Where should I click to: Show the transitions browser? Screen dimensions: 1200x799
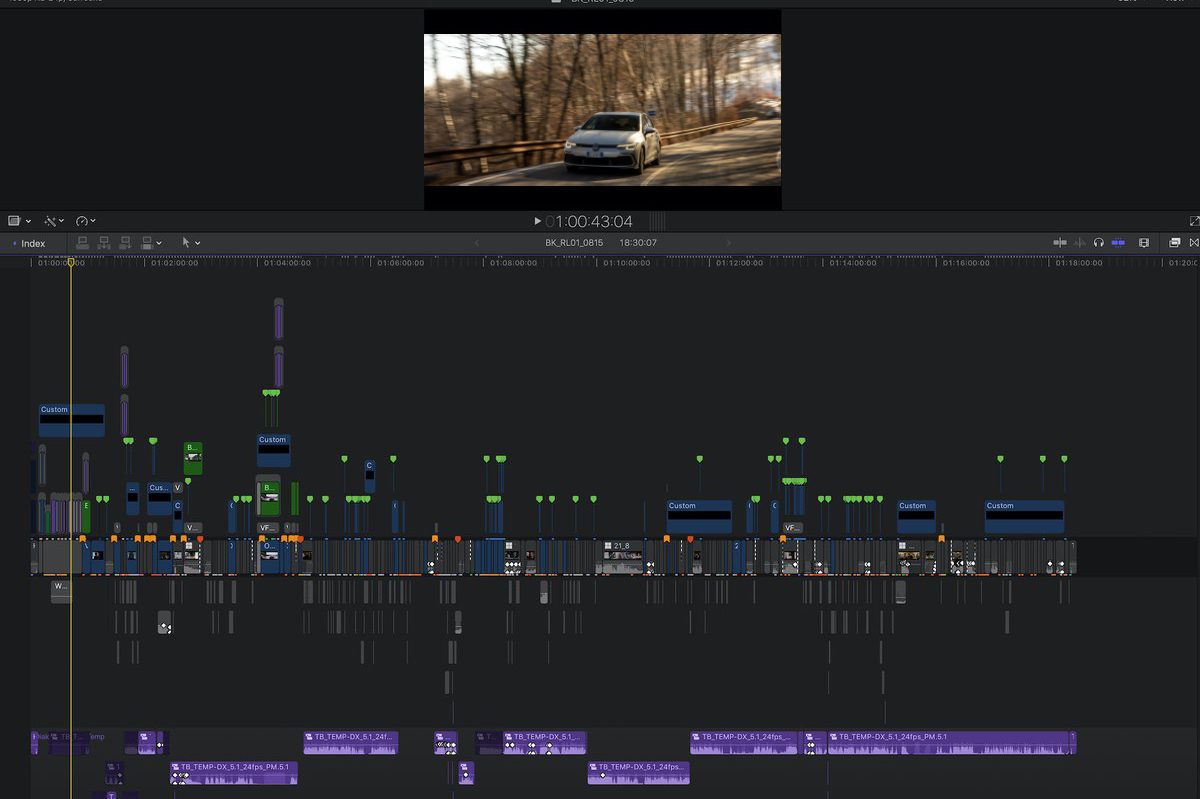tap(1194, 243)
